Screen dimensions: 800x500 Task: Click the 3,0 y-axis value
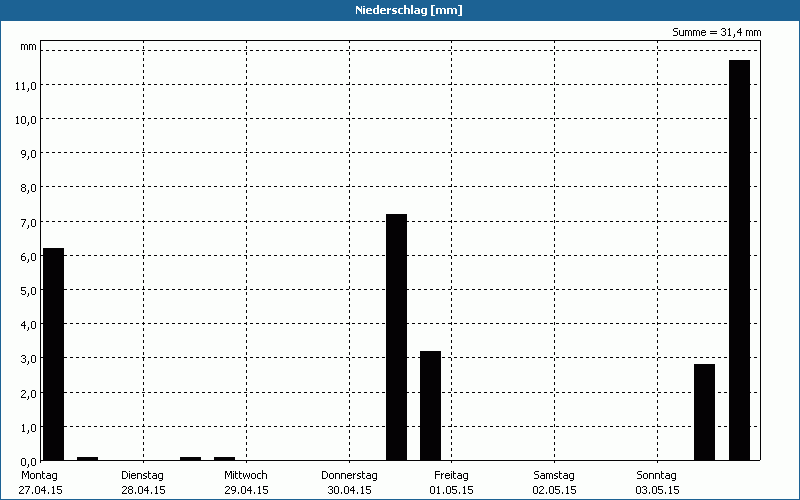(x=29, y=359)
